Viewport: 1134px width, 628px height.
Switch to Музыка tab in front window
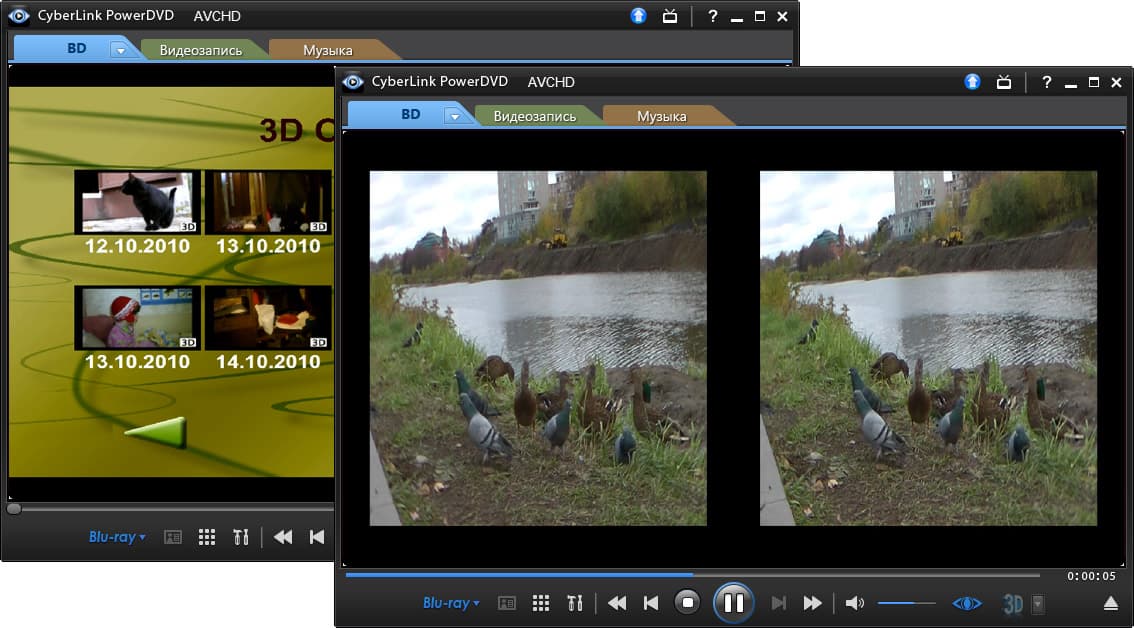tap(662, 116)
